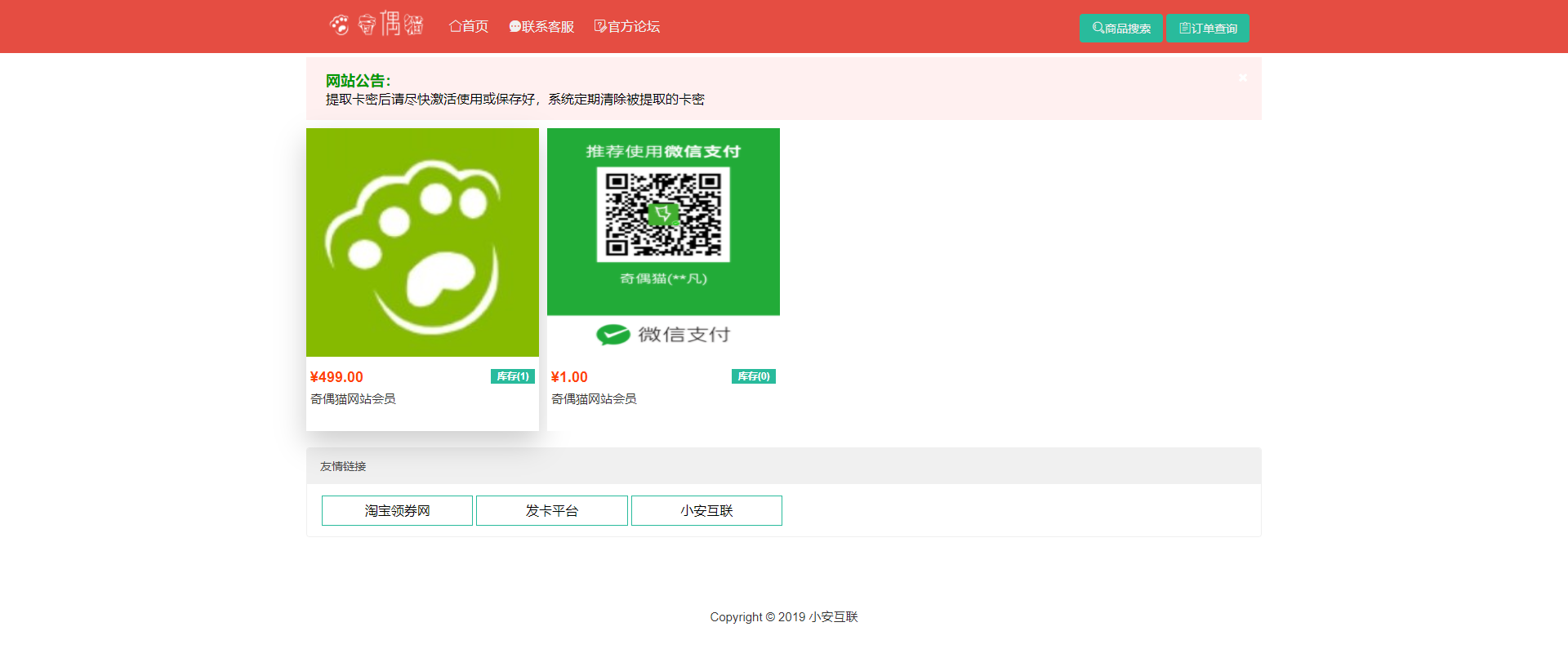This screenshot has width=1568, height=649.
Task: Visit the 发卡平台 friend link
Action: pos(552,510)
